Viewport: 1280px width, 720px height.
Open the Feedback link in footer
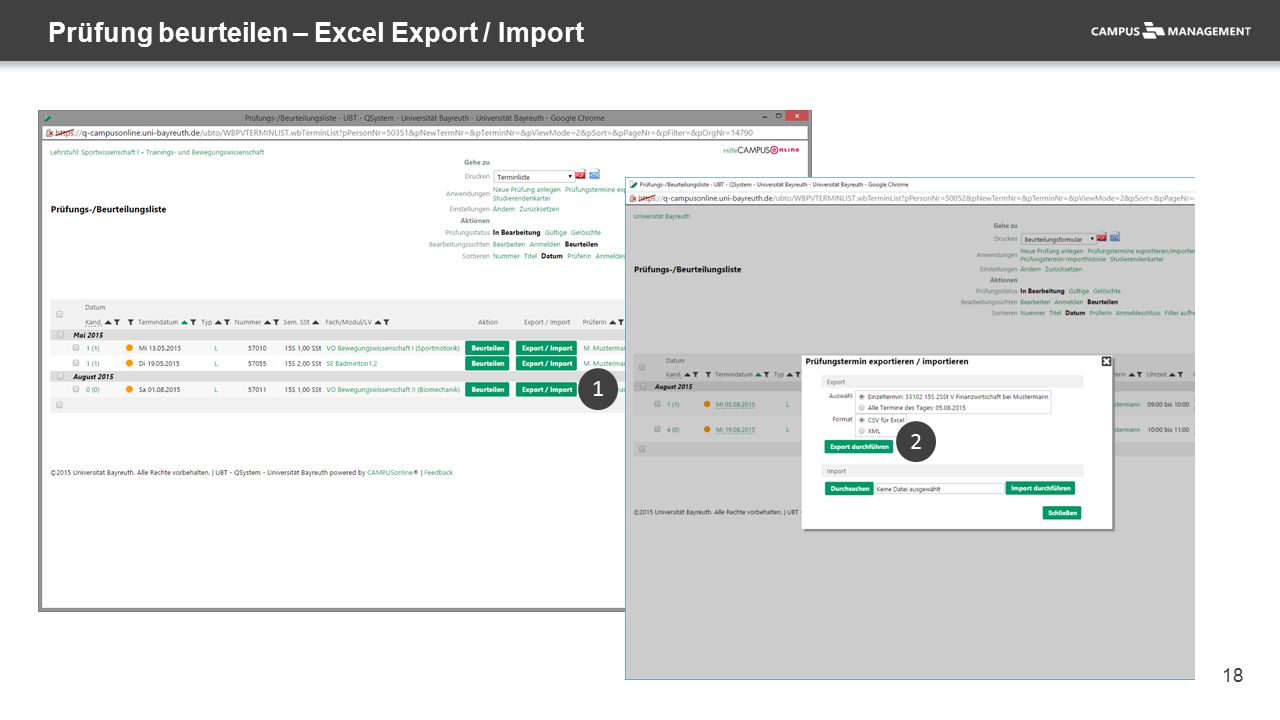coord(438,472)
